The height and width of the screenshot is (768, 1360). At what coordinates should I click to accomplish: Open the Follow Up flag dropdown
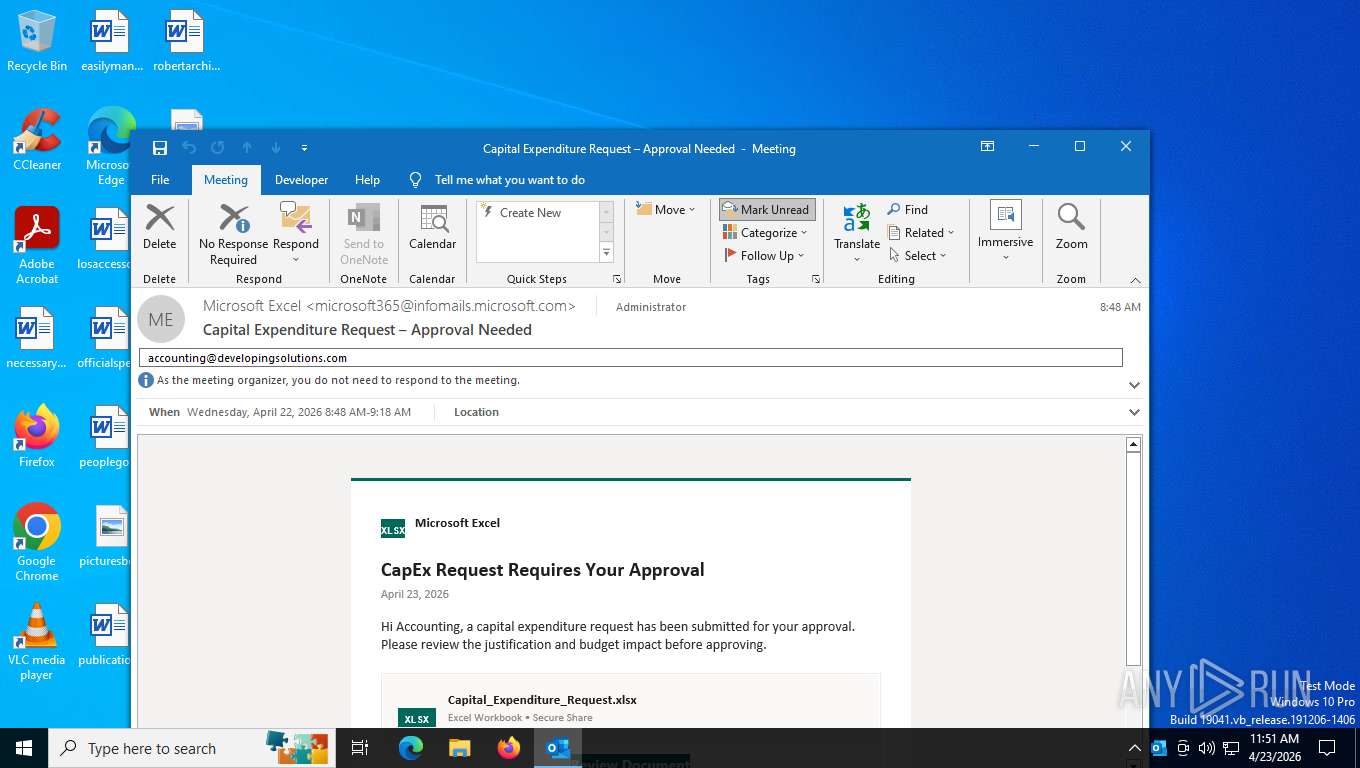[x=765, y=256]
